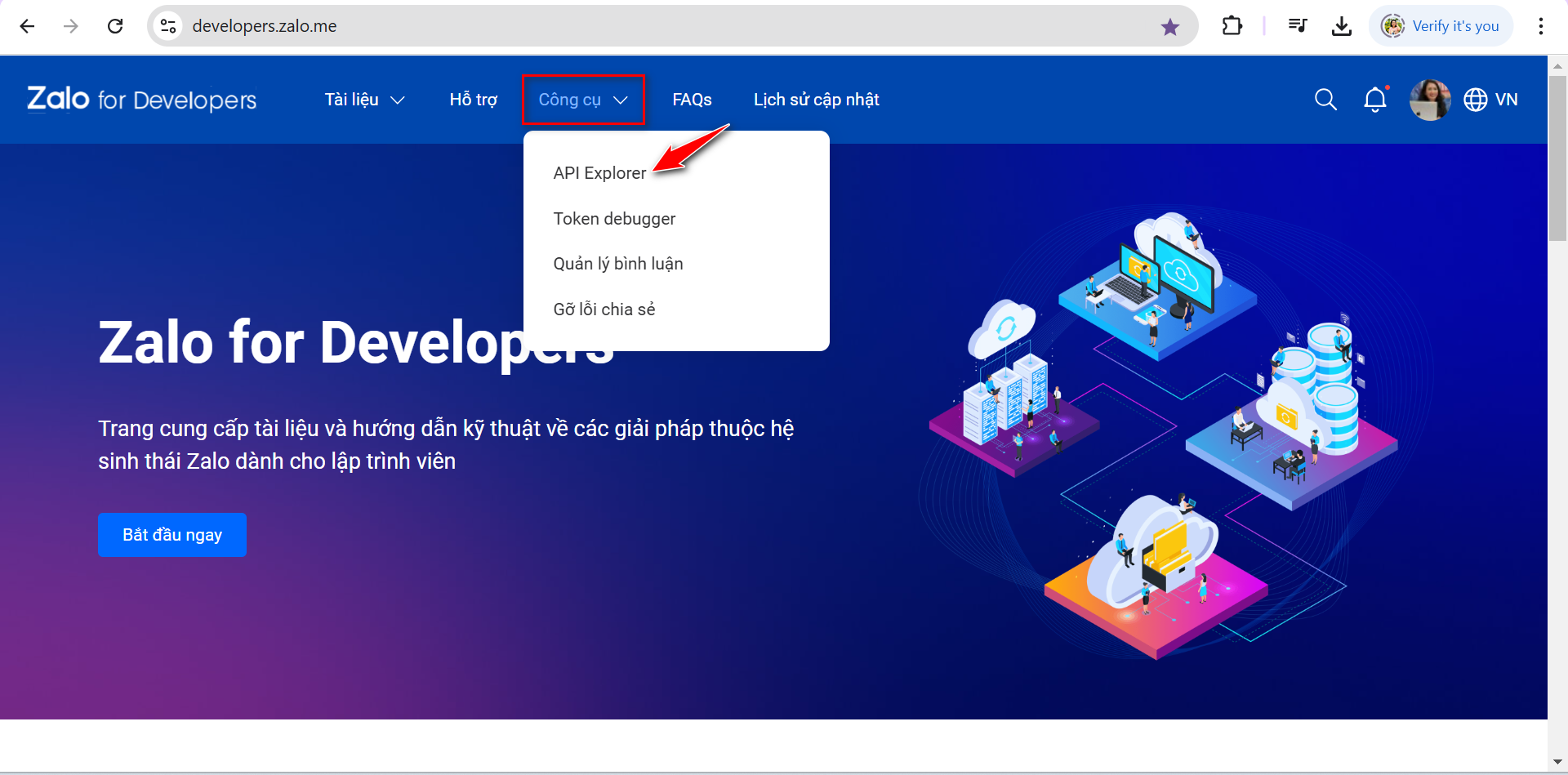Click the notification bell icon
Viewport: 1568px width, 775px height.
click(1375, 99)
